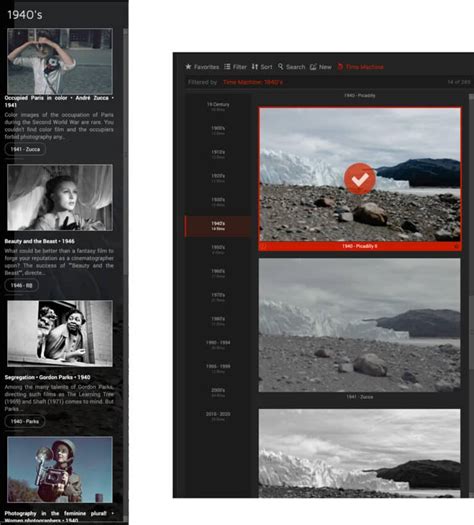Toggle the red Time Machine button
This screenshot has height=525, width=474.
tap(360, 67)
